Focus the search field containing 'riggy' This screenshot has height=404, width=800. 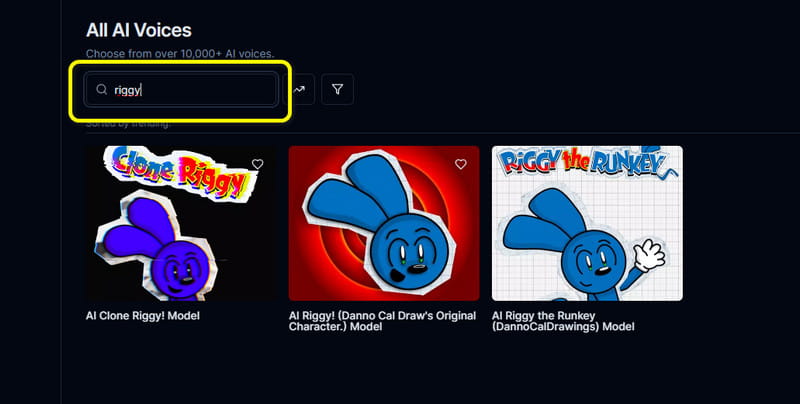click(x=190, y=90)
